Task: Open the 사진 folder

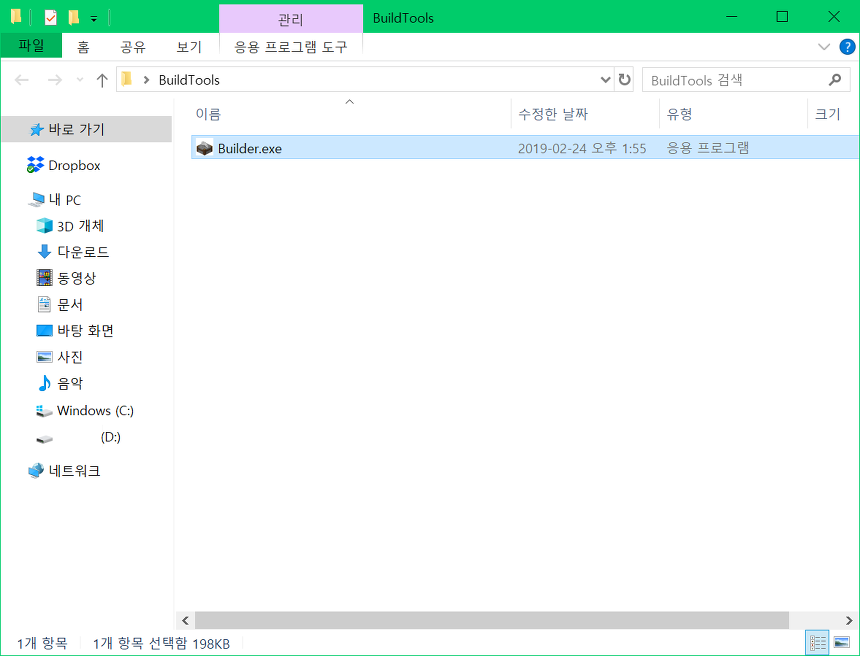Action: [x=70, y=358]
